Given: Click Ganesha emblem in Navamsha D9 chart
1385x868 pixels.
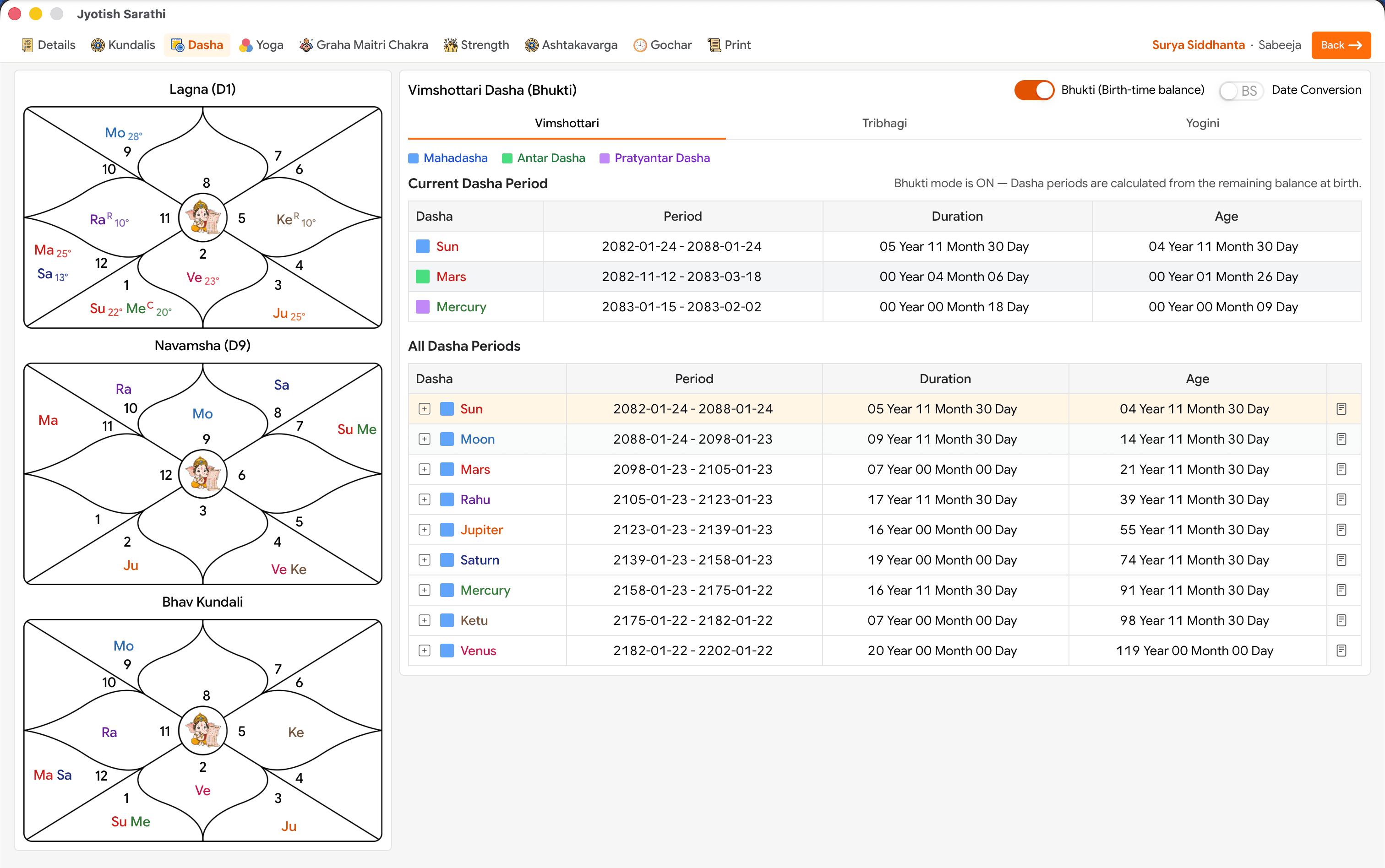Looking at the screenshot, I should [x=203, y=474].
